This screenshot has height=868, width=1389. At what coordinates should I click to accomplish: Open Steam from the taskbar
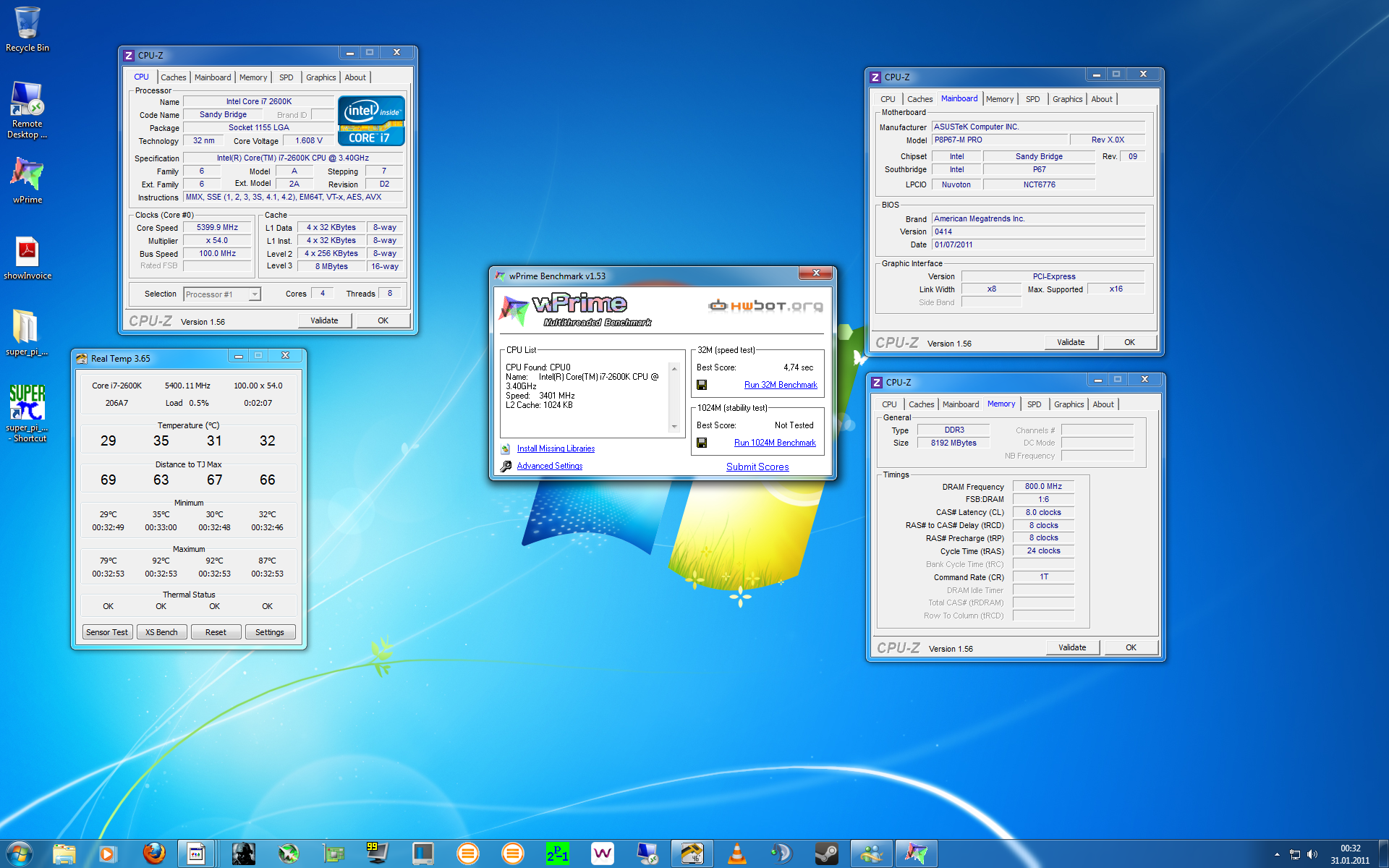(826, 854)
